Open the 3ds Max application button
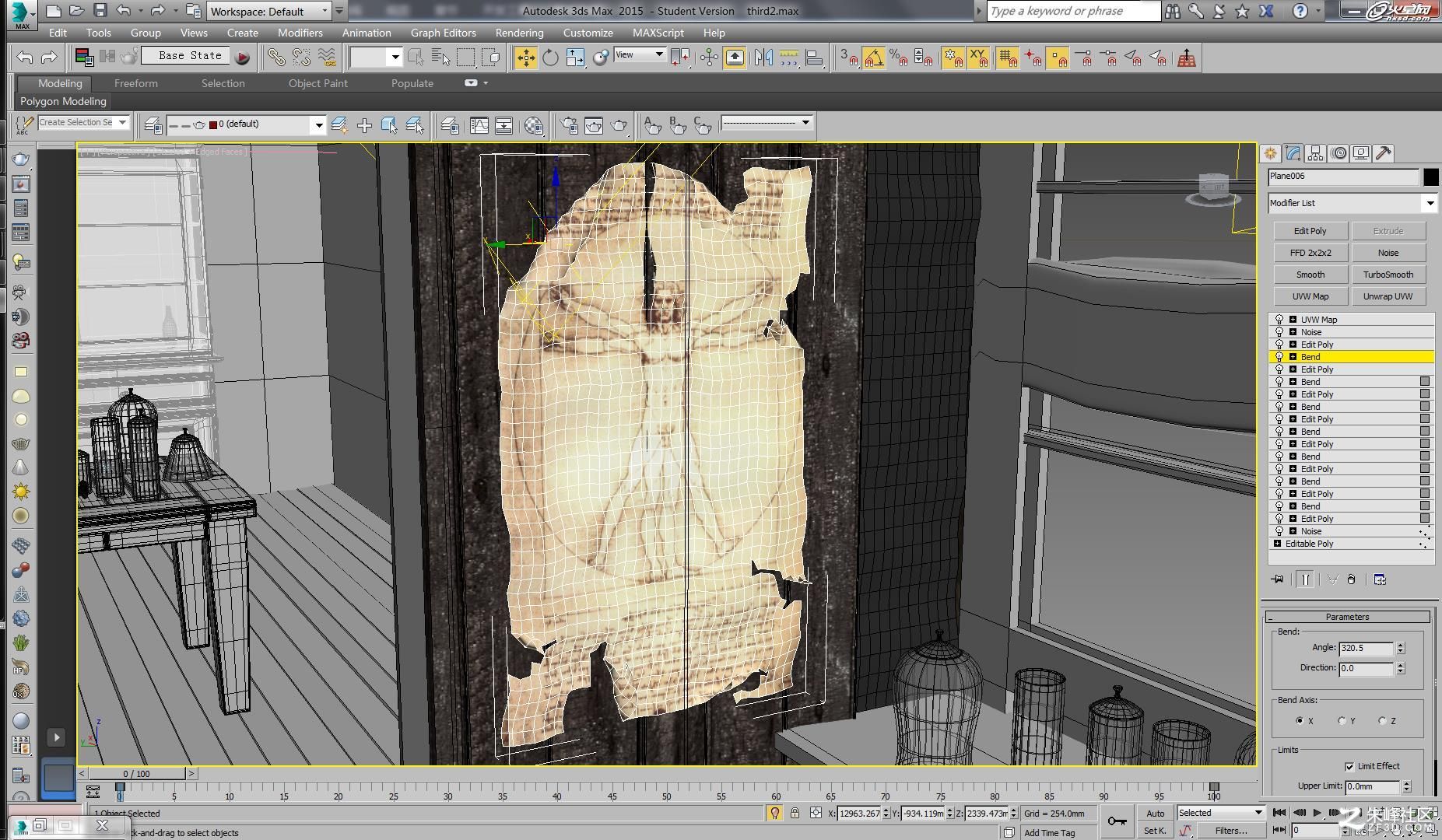1442x840 pixels. (22, 14)
